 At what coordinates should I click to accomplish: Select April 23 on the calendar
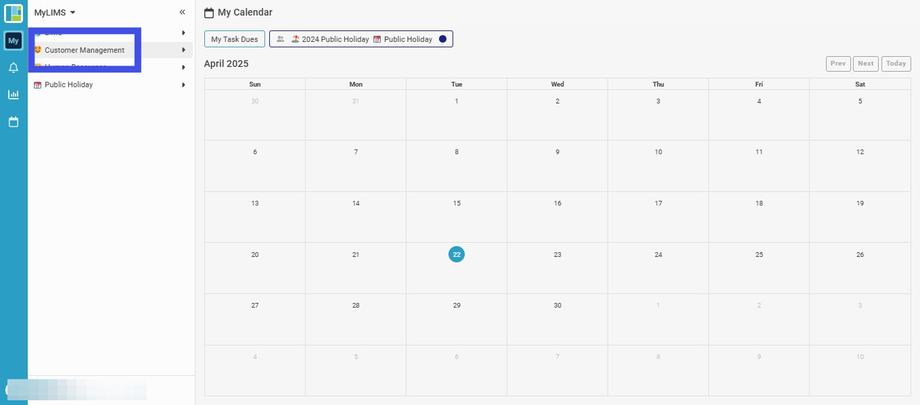coord(557,268)
